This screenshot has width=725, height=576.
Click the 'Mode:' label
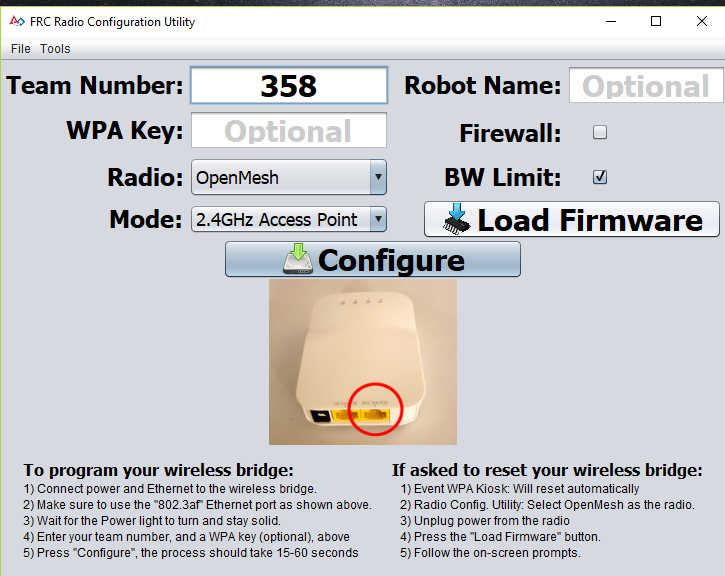click(x=146, y=219)
